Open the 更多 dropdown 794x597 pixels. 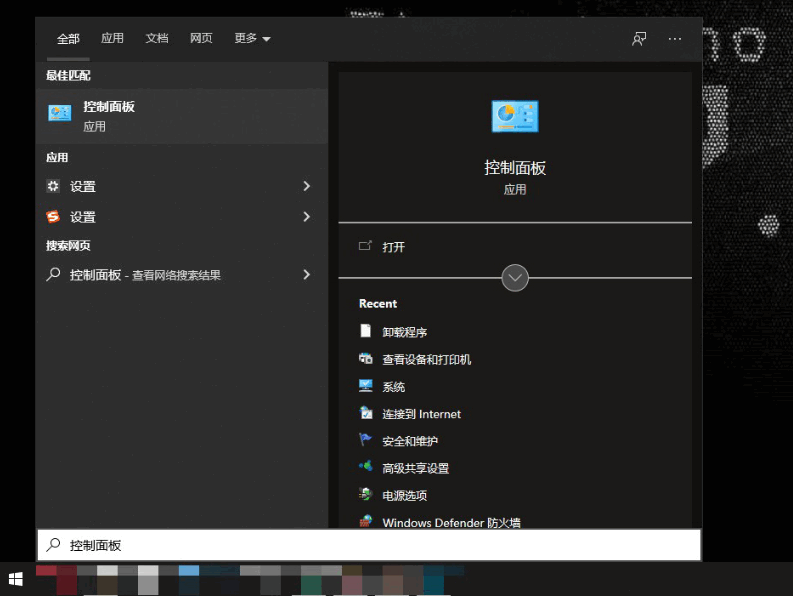click(252, 38)
